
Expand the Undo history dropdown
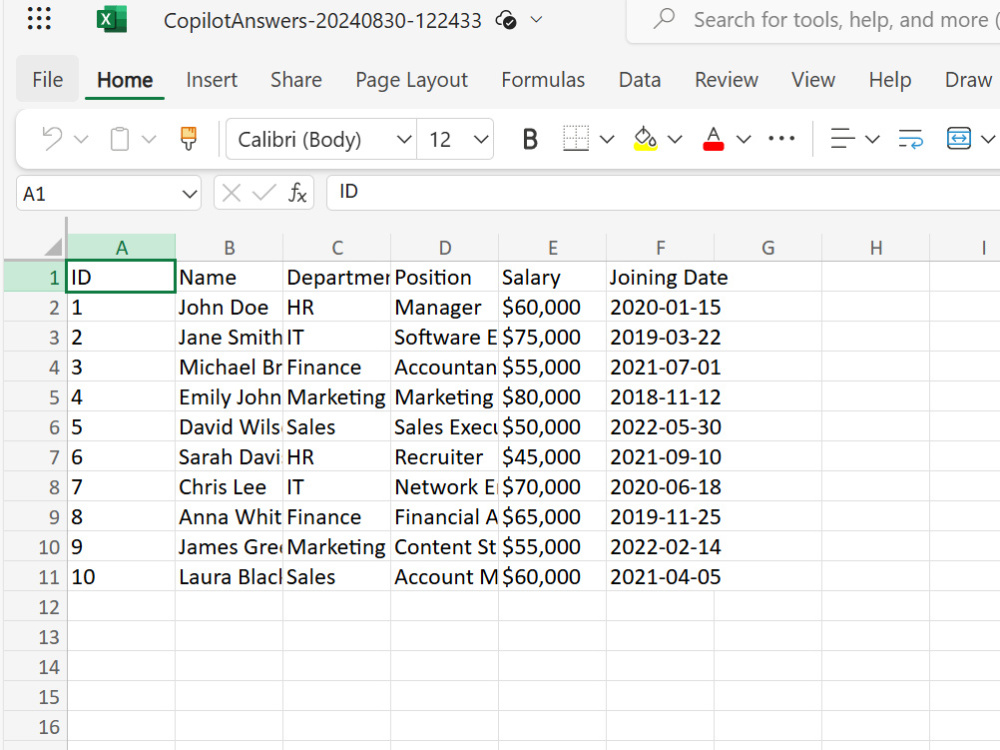tap(81, 139)
